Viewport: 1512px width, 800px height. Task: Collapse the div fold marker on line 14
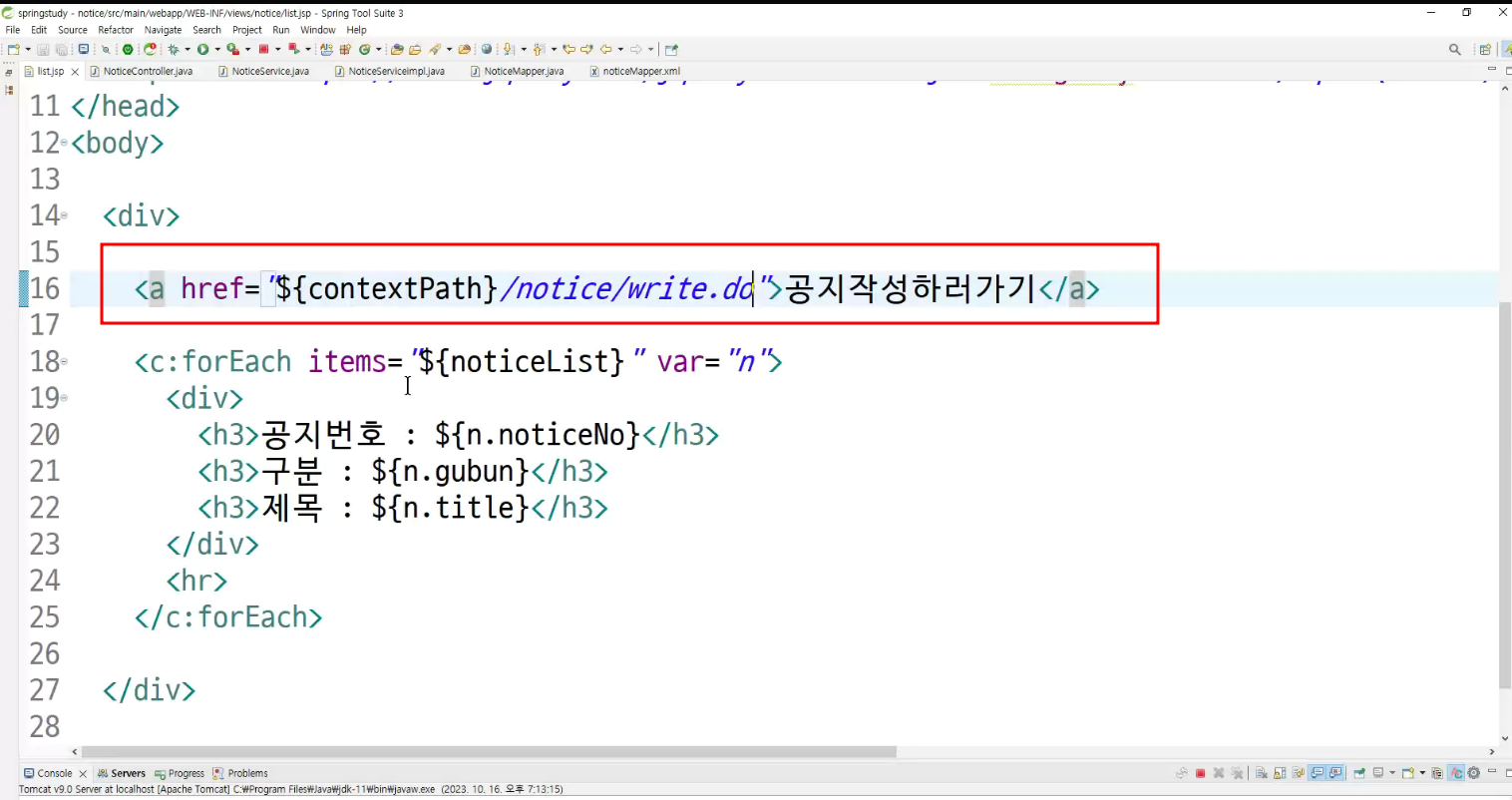[65, 215]
